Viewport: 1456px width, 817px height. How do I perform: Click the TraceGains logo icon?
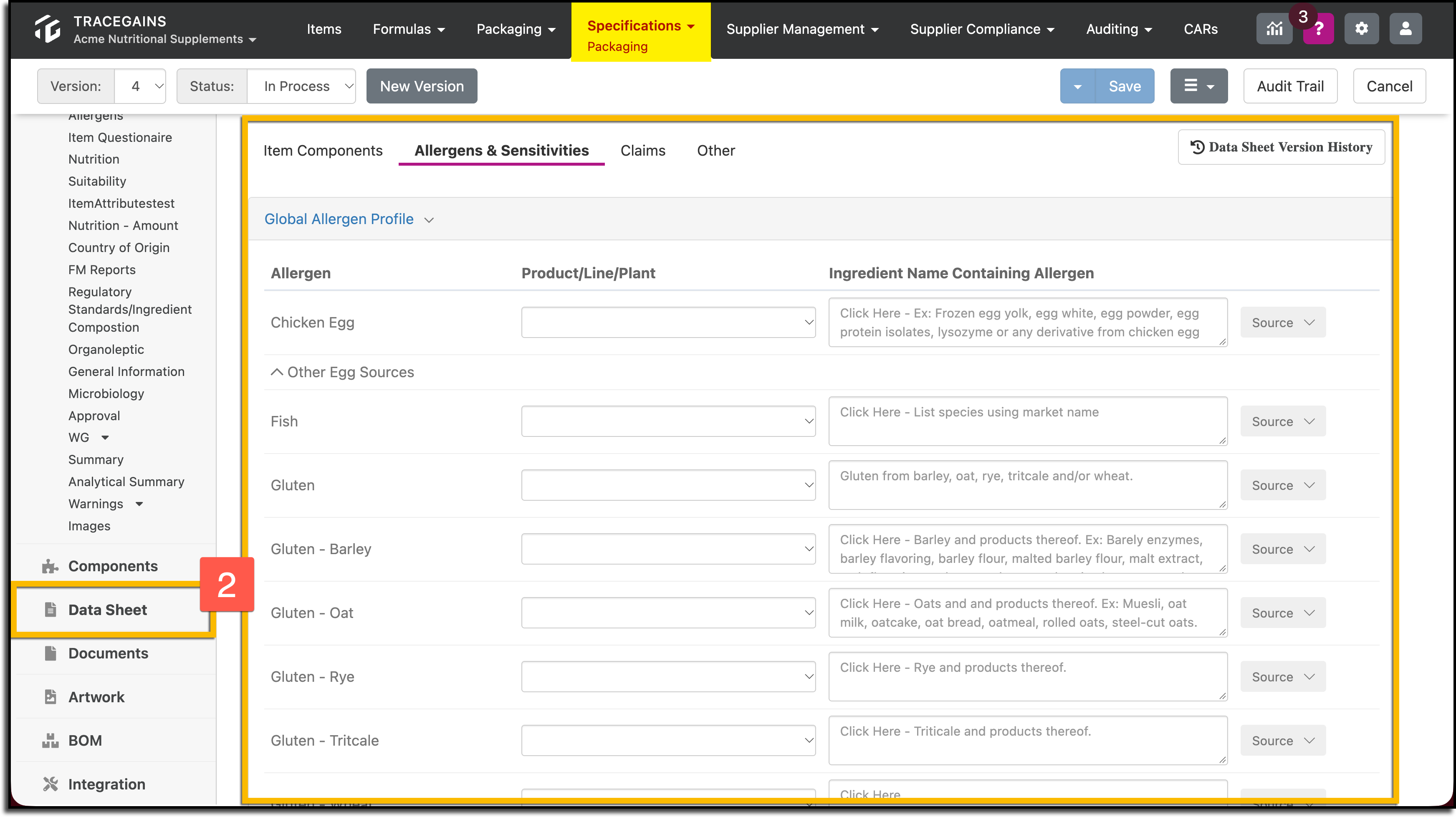48,29
